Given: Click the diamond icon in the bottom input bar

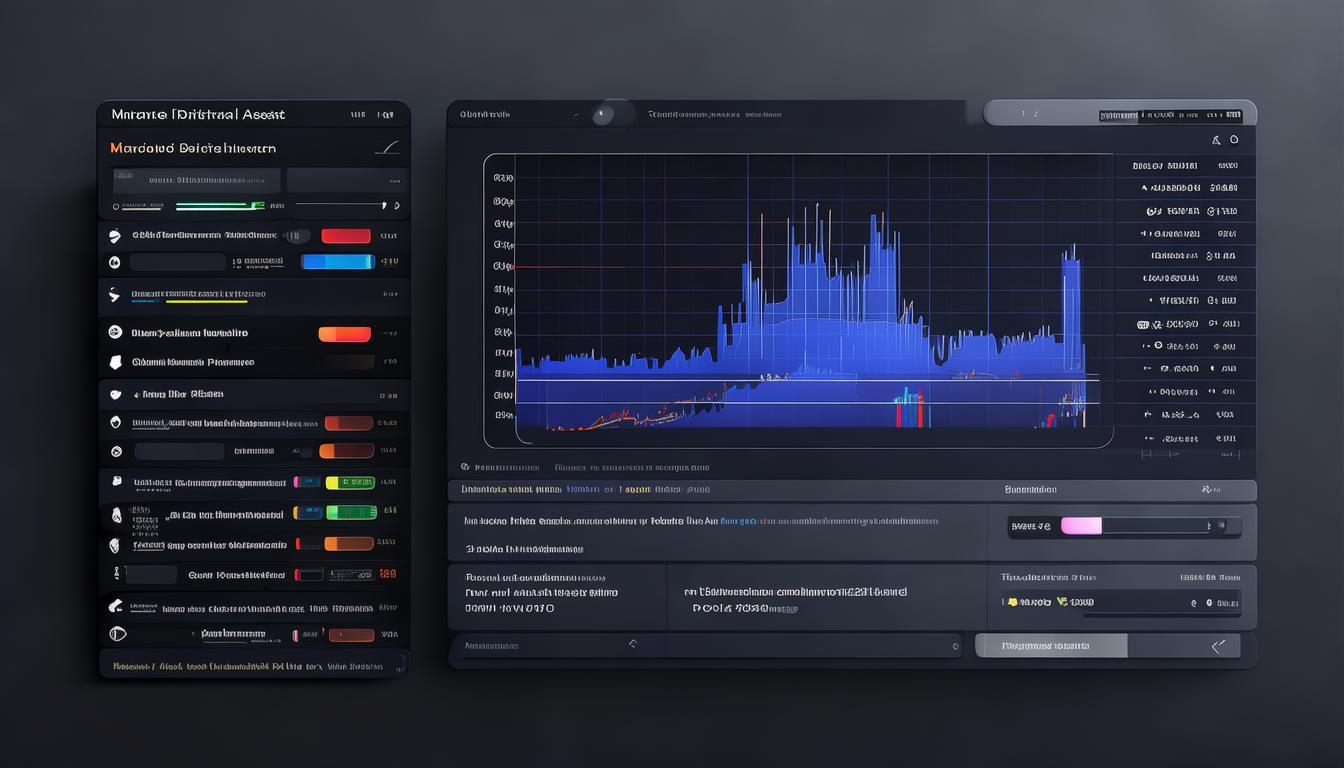Looking at the screenshot, I should click(632, 644).
